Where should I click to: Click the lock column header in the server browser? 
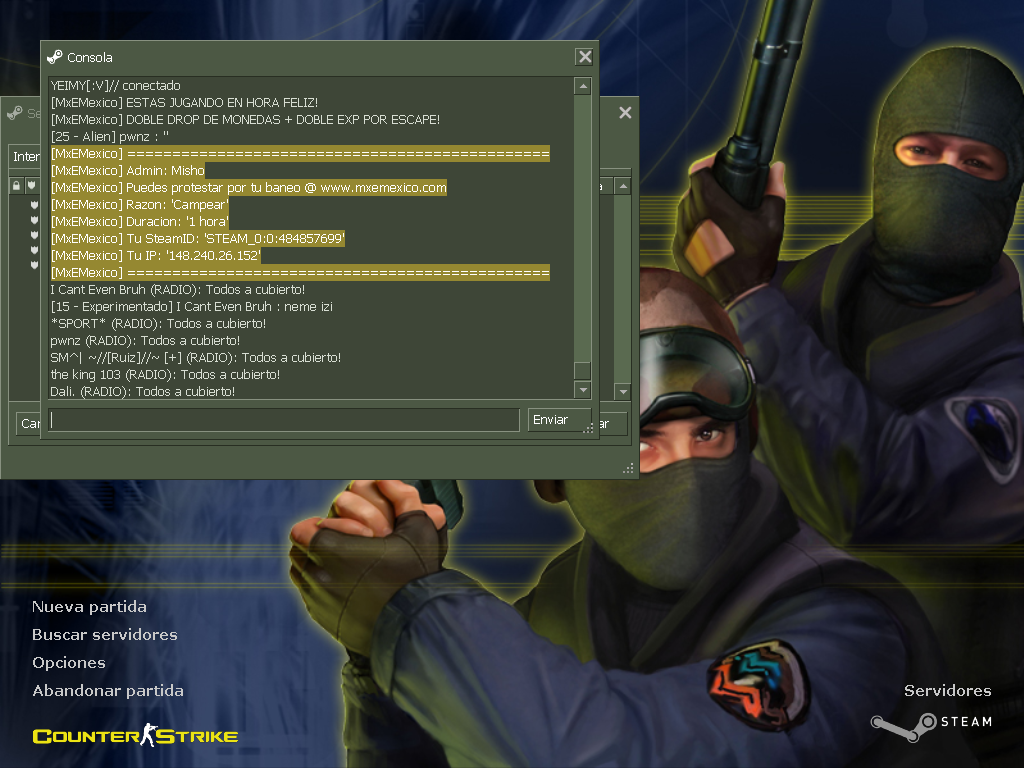pos(16,185)
